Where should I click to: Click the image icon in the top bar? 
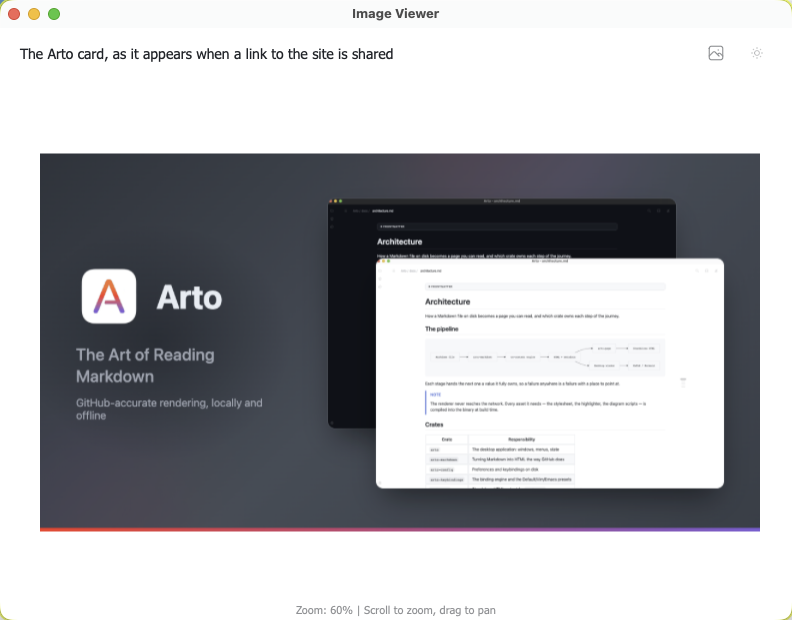716,53
